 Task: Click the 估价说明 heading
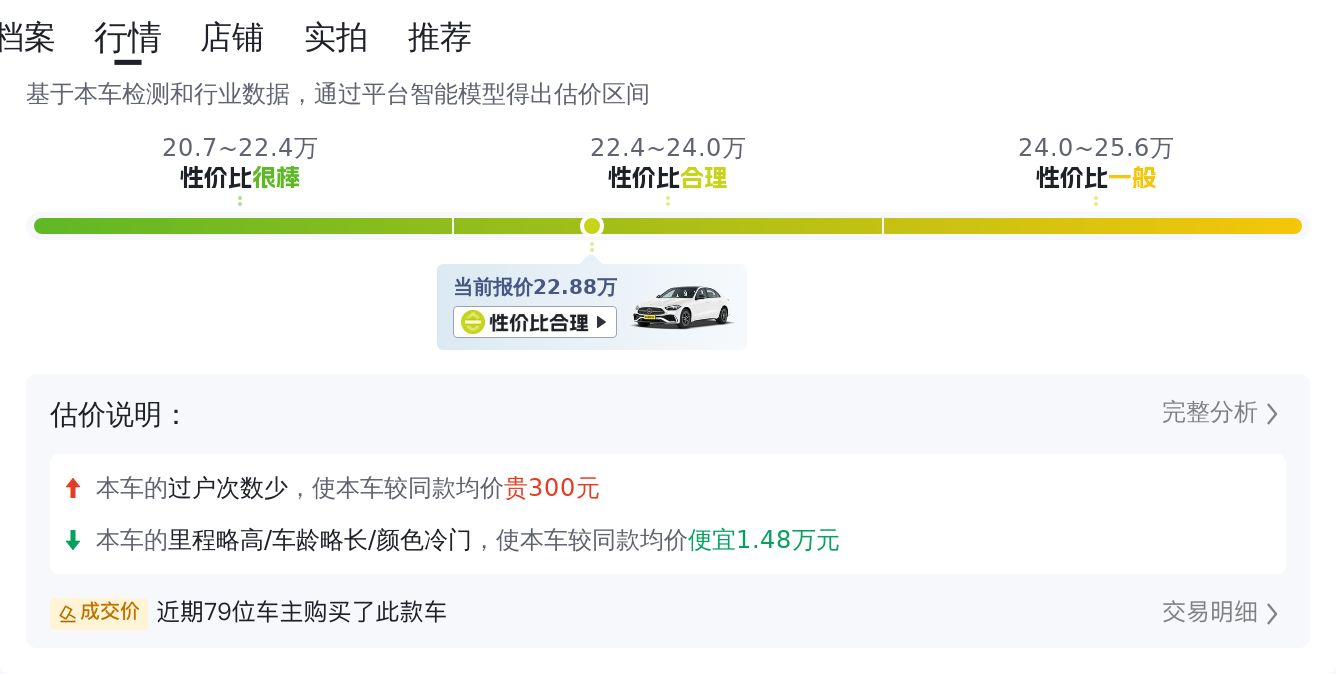tap(117, 414)
